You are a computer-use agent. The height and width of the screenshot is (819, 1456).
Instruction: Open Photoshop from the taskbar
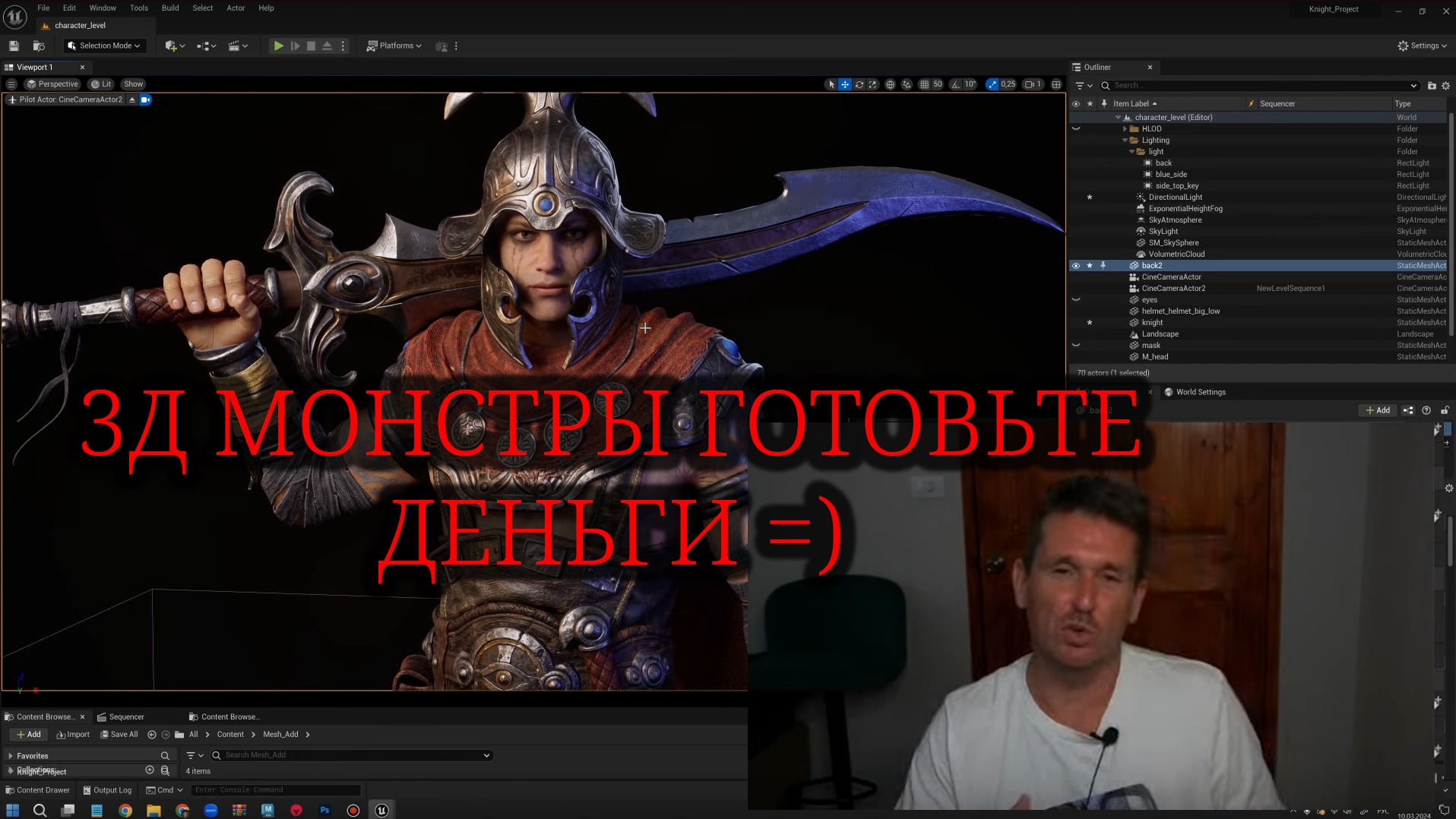pos(324,810)
